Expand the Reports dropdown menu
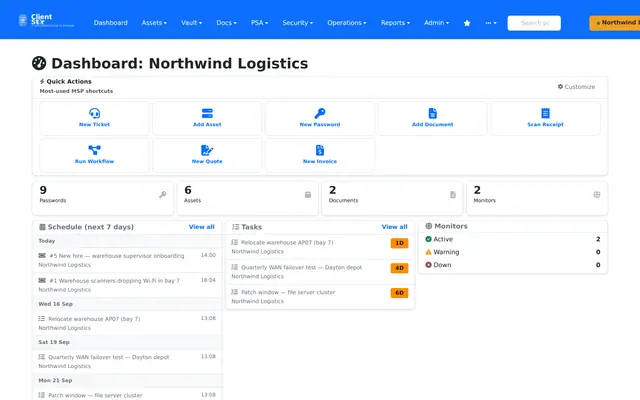This screenshot has width=640, height=400. coord(396,23)
